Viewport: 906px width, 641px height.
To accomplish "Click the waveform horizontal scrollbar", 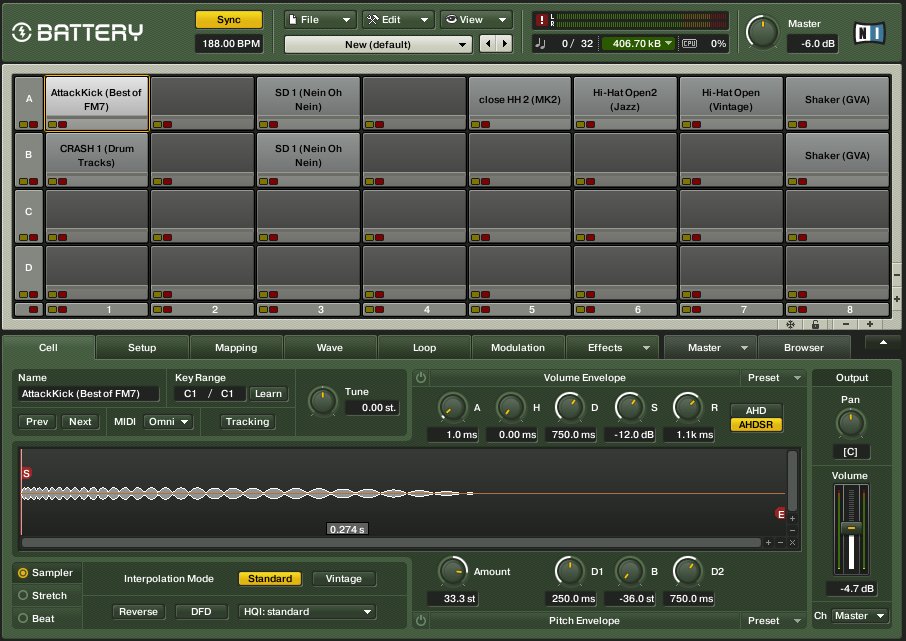I will [391, 543].
